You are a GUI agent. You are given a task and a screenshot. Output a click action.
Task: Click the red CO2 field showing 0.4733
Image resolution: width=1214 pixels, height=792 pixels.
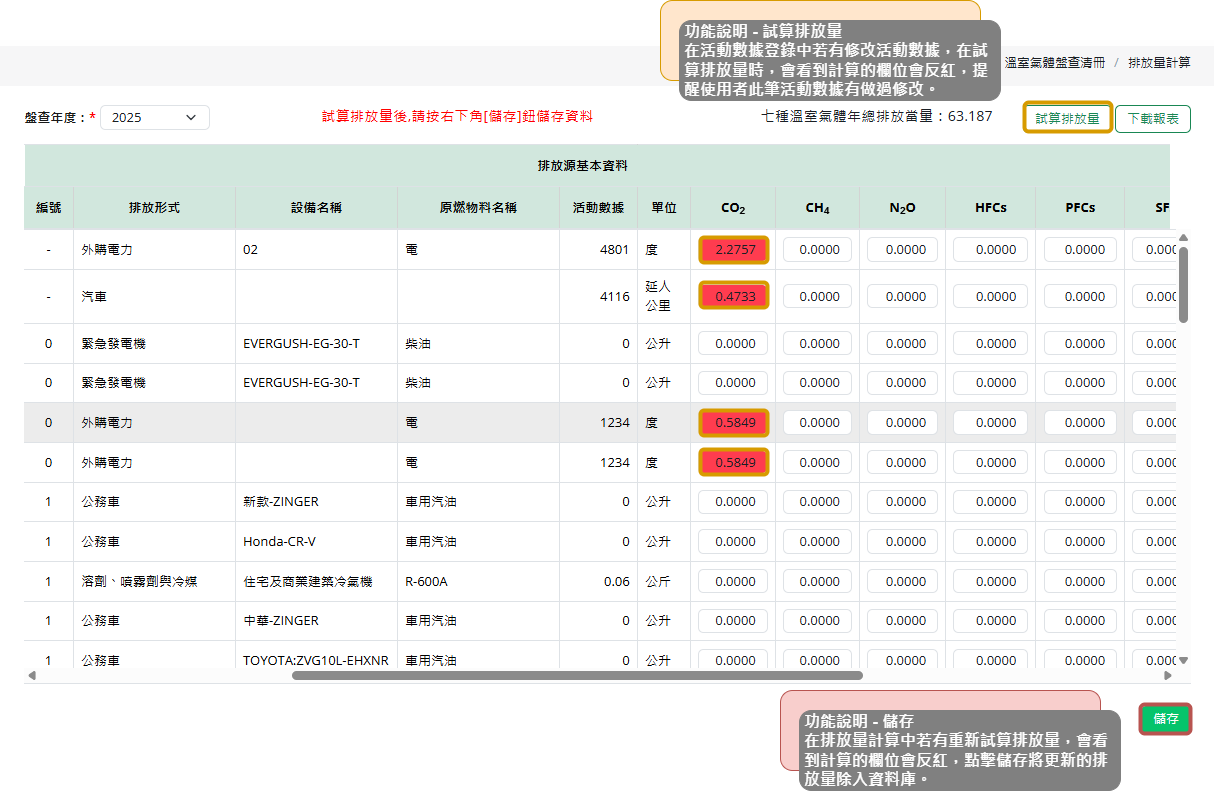tap(734, 296)
